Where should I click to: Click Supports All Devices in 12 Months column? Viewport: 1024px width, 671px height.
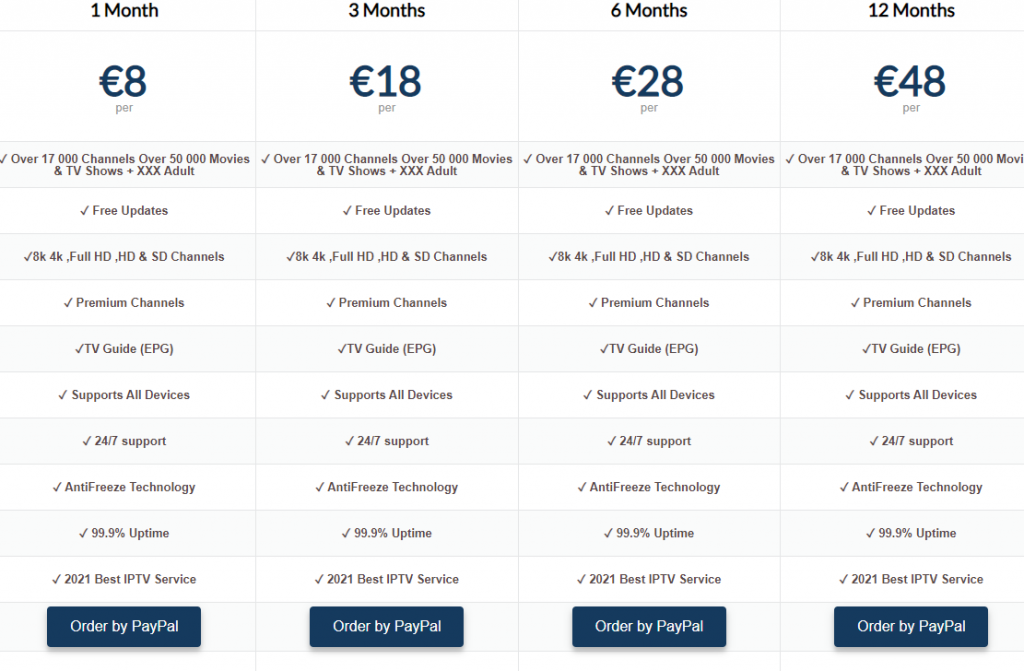click(x=911, y=395)
